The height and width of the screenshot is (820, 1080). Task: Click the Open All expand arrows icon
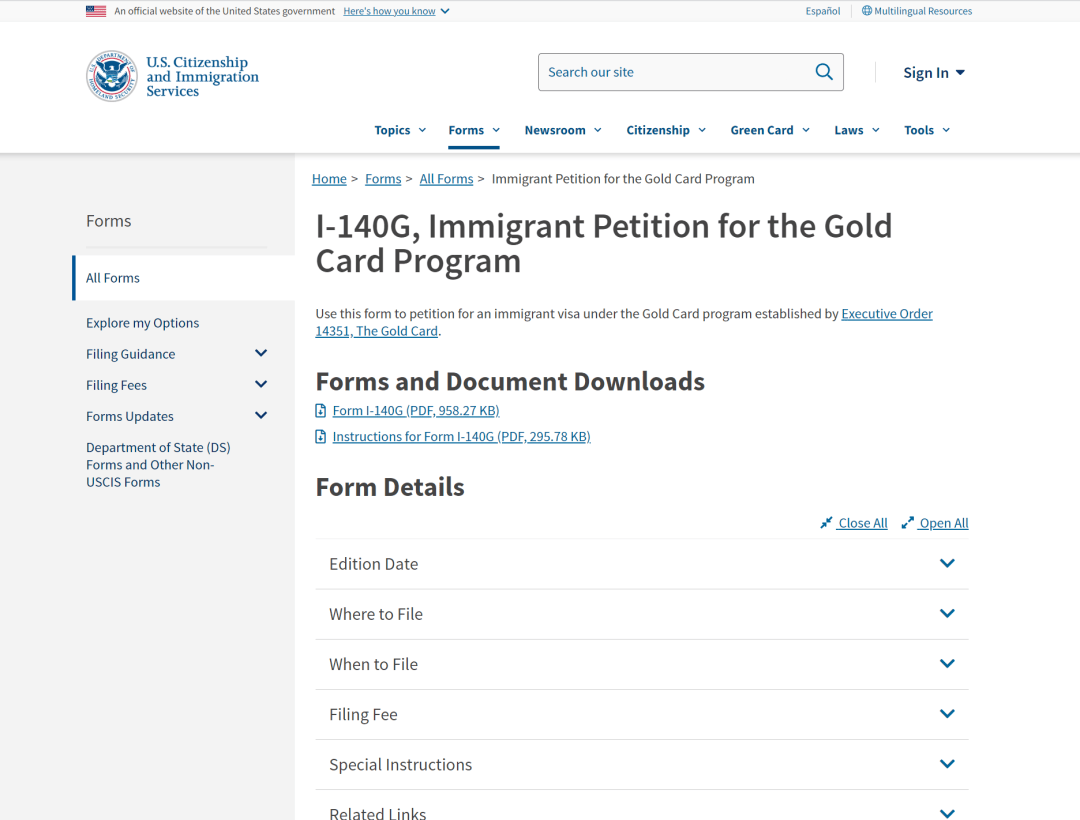[907, 523]
